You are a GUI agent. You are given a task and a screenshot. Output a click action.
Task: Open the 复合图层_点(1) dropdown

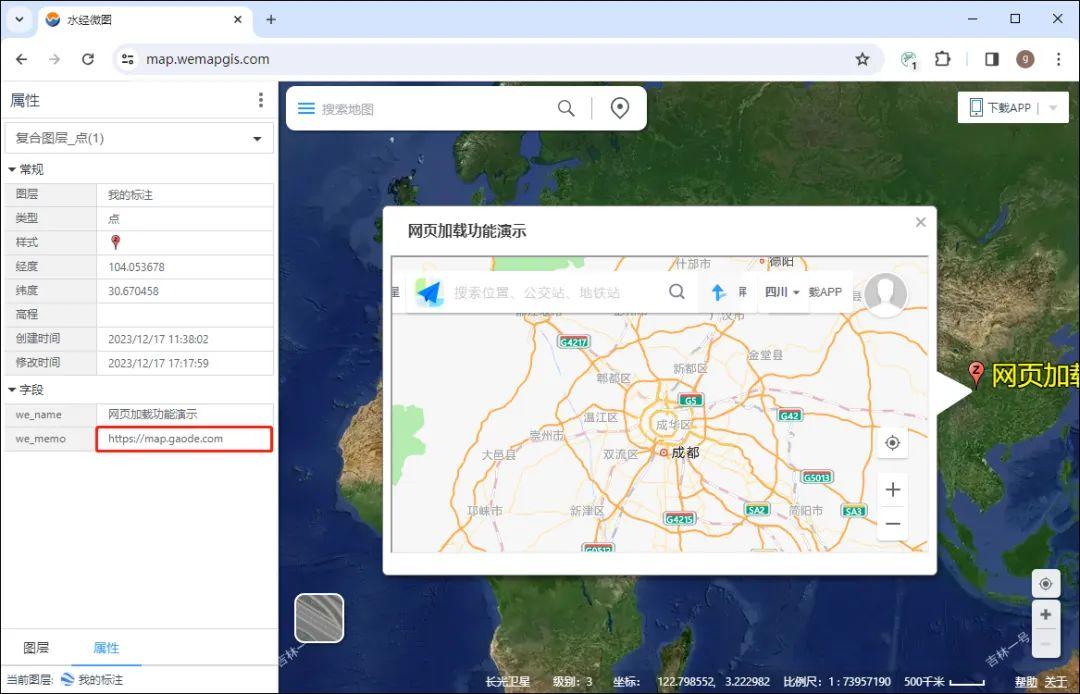tap(139, 138)
